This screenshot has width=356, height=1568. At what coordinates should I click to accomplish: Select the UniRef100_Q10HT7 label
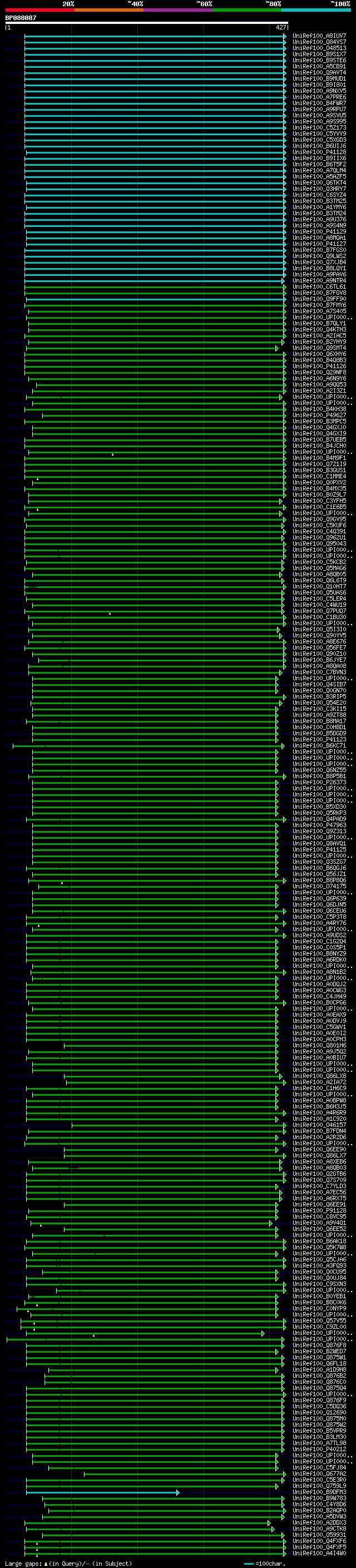pos(319,586)
